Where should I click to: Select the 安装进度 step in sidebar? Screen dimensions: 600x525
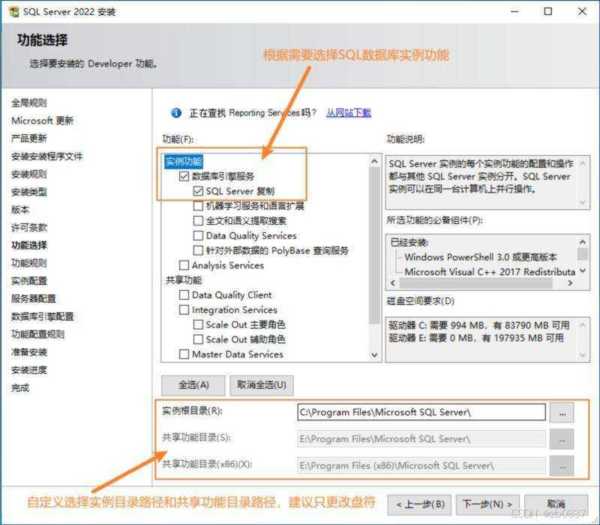(29, 370)
